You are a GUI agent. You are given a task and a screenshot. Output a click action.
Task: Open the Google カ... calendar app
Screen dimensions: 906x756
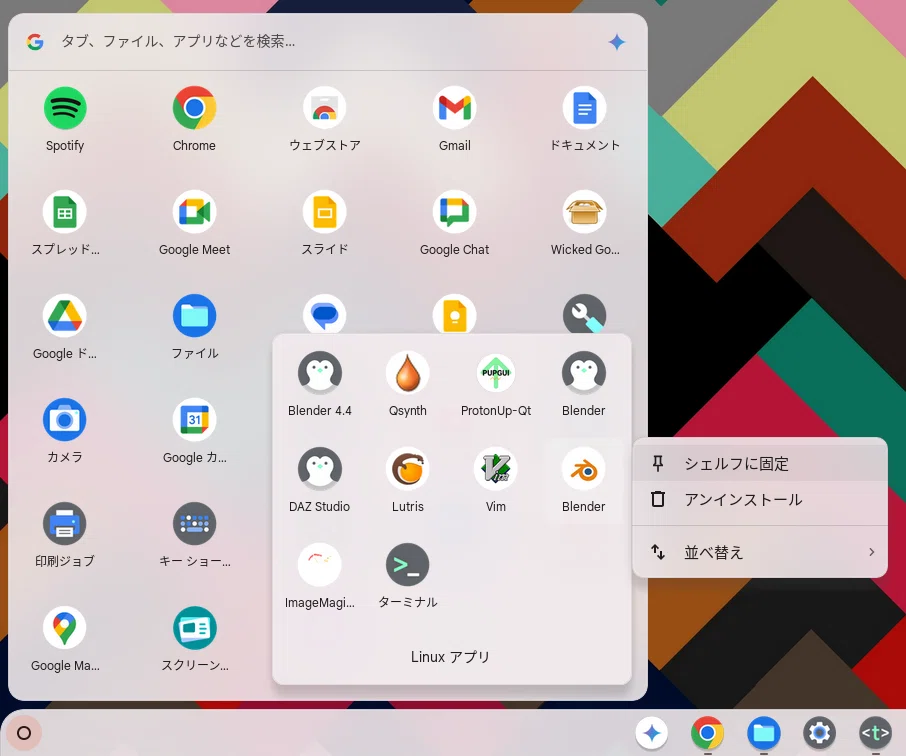[x=195, y=420]
